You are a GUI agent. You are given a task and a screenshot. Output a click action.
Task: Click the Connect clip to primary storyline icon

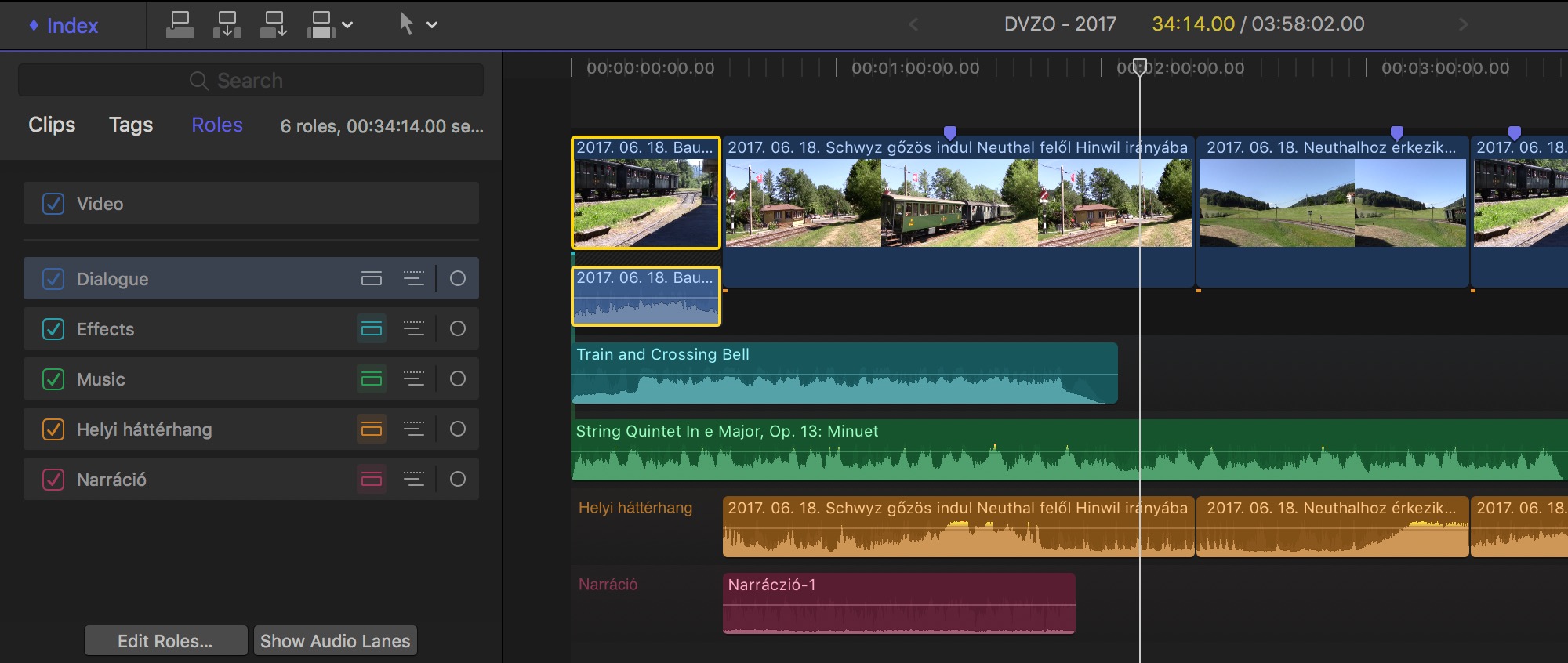[x=180, y=24]
